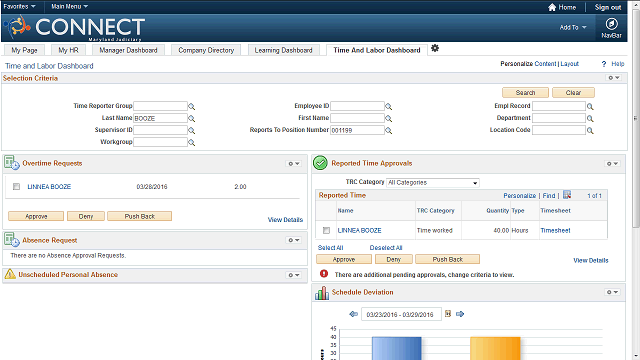The image size is (640, 360).
Task: Approve the overtime request
Action: [36, 216]
